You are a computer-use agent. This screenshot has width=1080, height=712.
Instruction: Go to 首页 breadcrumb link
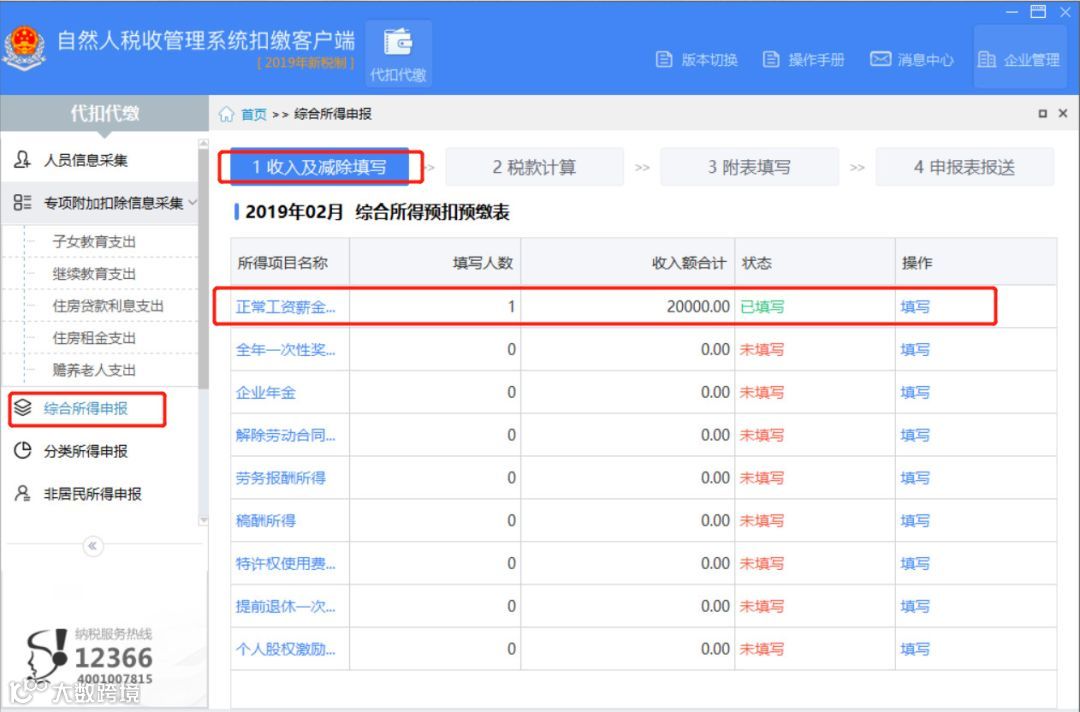pyautogui.click(x=253, y=114)
